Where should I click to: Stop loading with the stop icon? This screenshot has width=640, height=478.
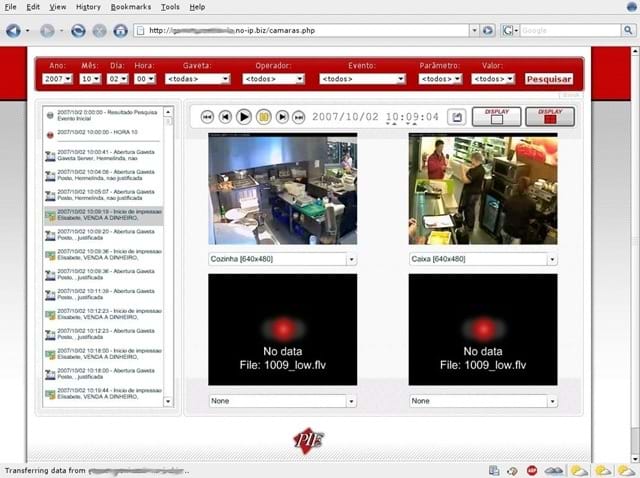pyautogui.click(x=100, y=31)
